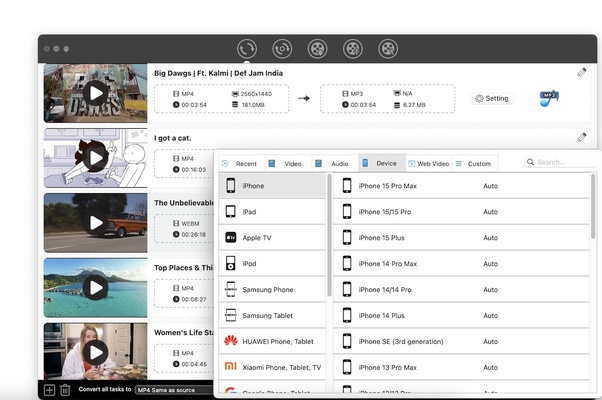Click the Big Dawgs MP3 output format box

point(387,99)
